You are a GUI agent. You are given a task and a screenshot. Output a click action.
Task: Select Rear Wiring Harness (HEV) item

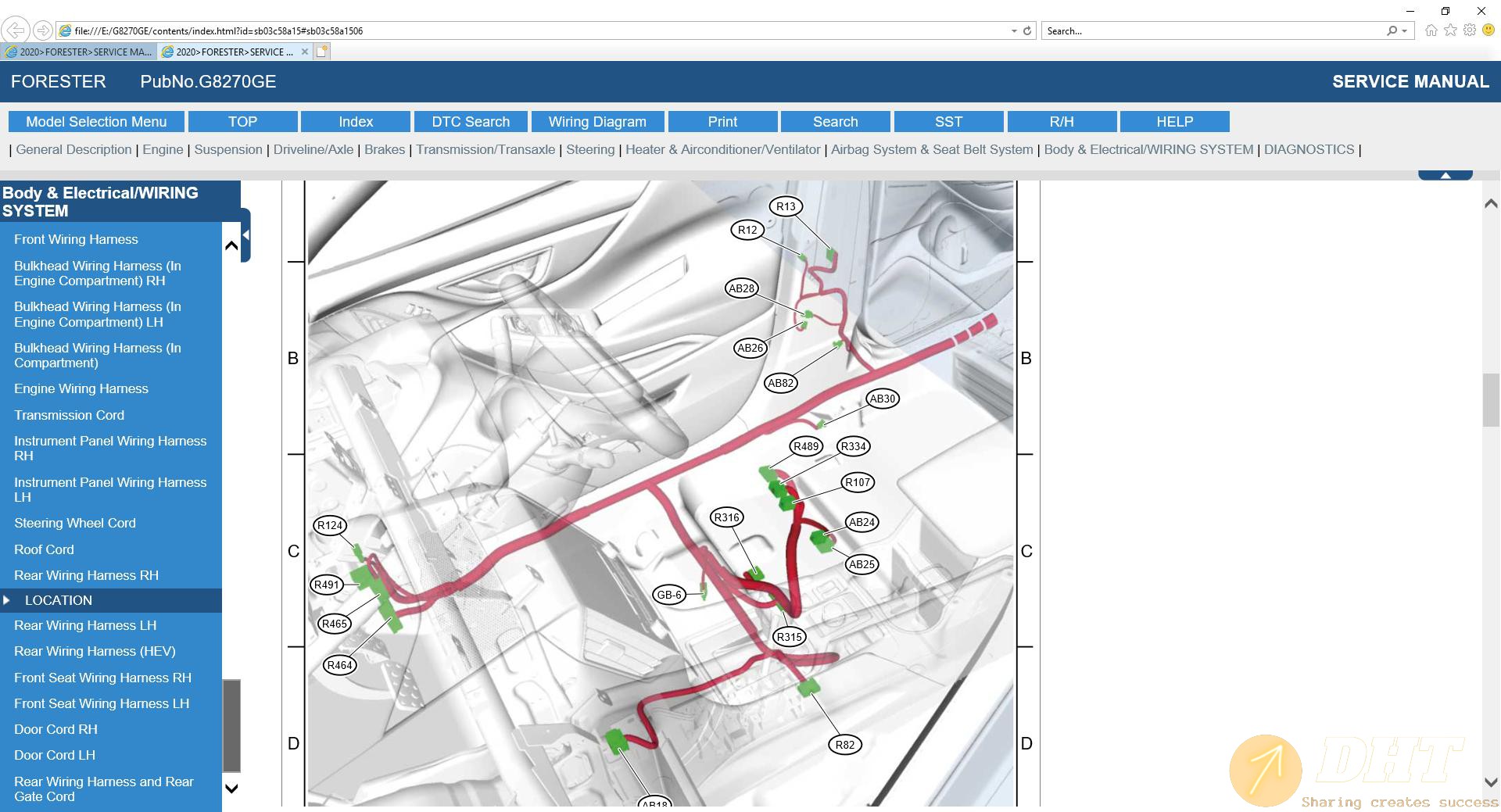(x=95, y=651)
